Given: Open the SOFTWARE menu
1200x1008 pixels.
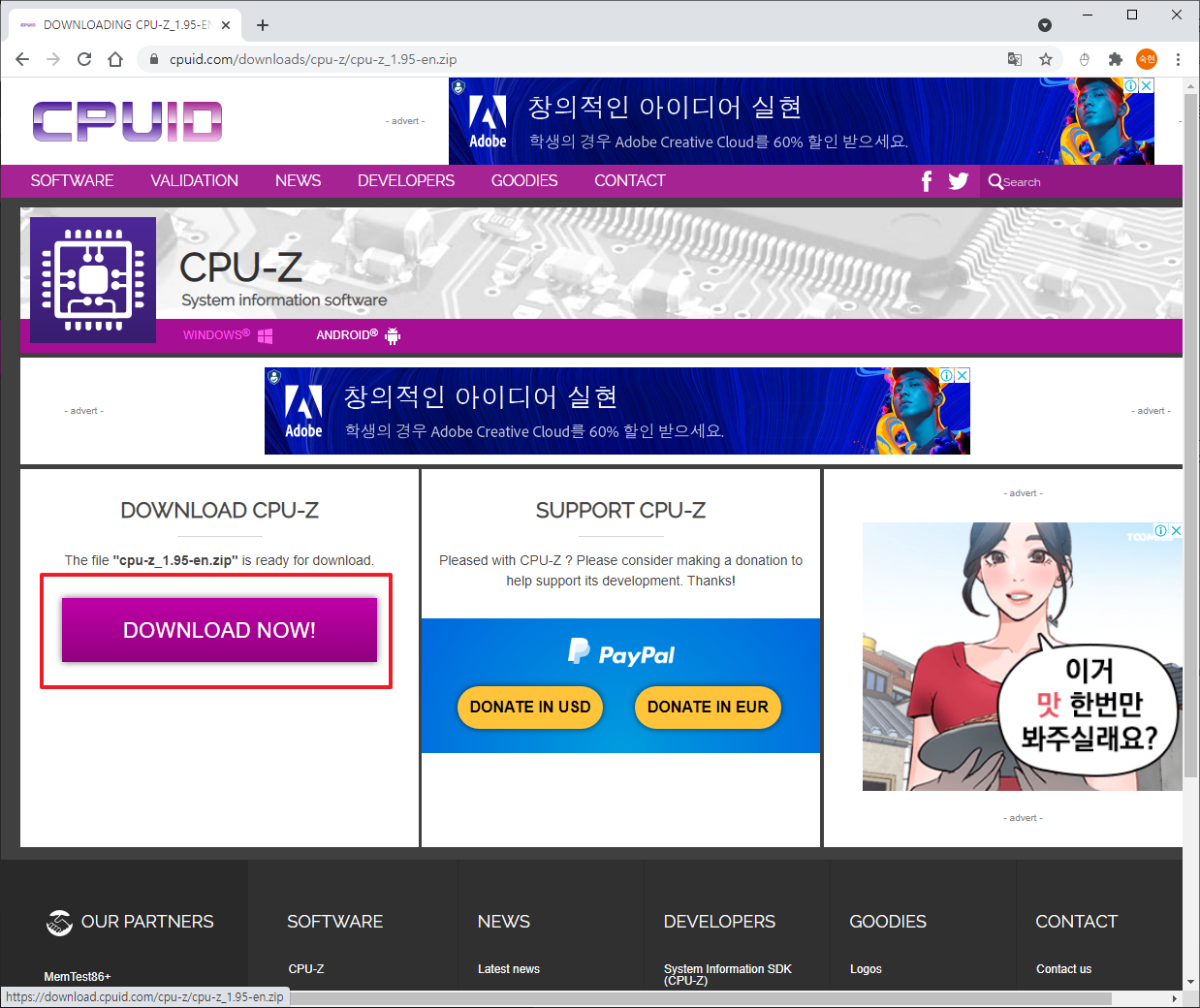Looking at the screenshot, I should coord(72,181).
